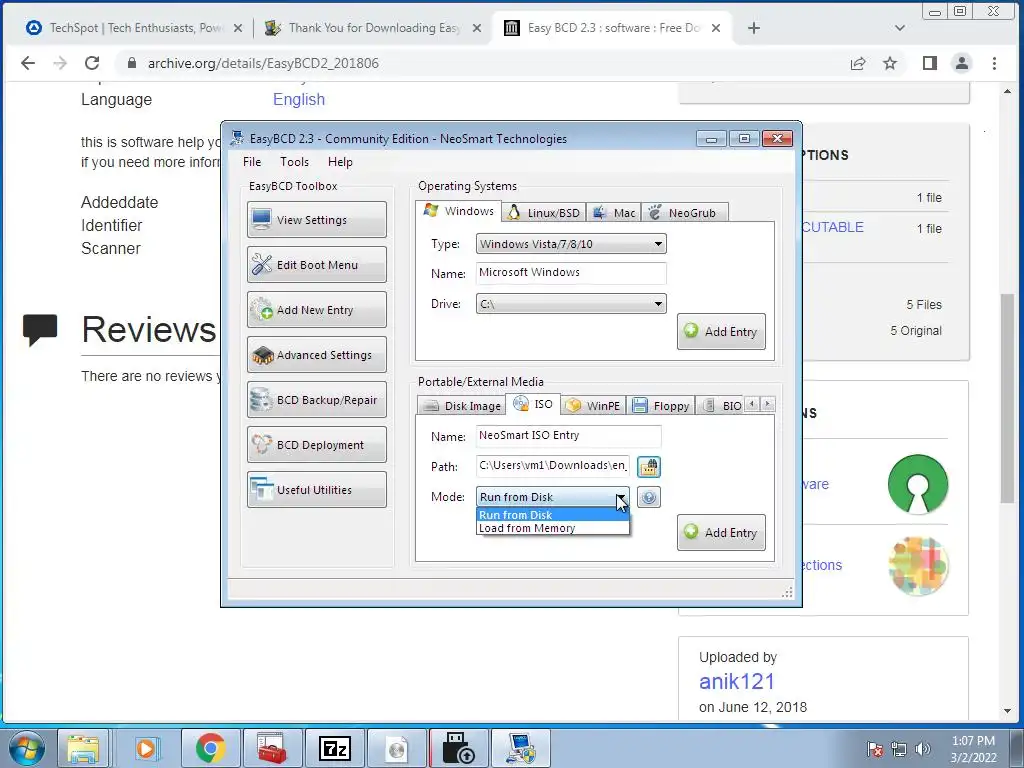The width and height of the screenshot is (1024, 768).
Task: Click Action Center flag icon in tray
Action: (875, 749)
